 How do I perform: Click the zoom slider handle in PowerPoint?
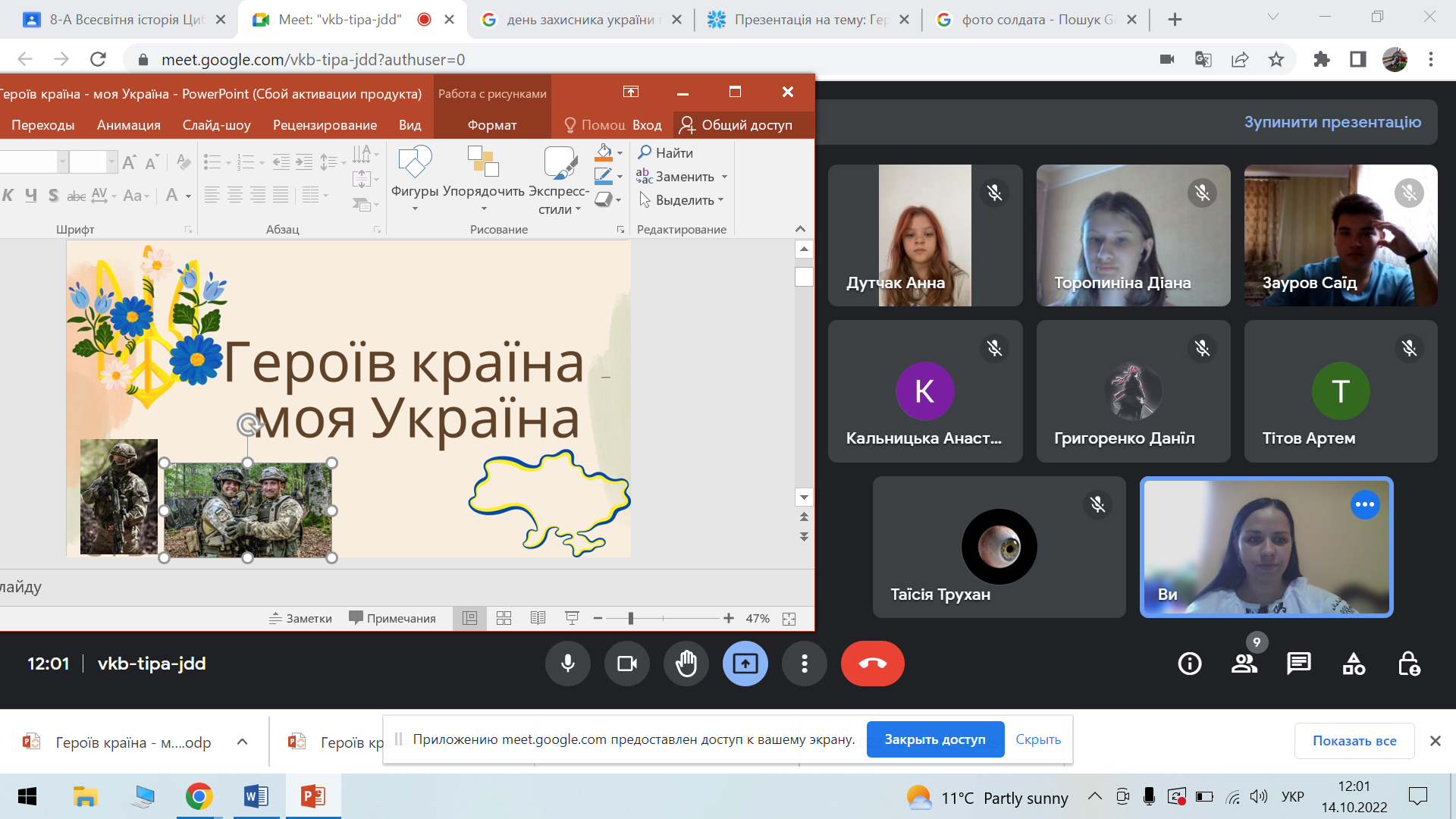click(x=630, y=618)
